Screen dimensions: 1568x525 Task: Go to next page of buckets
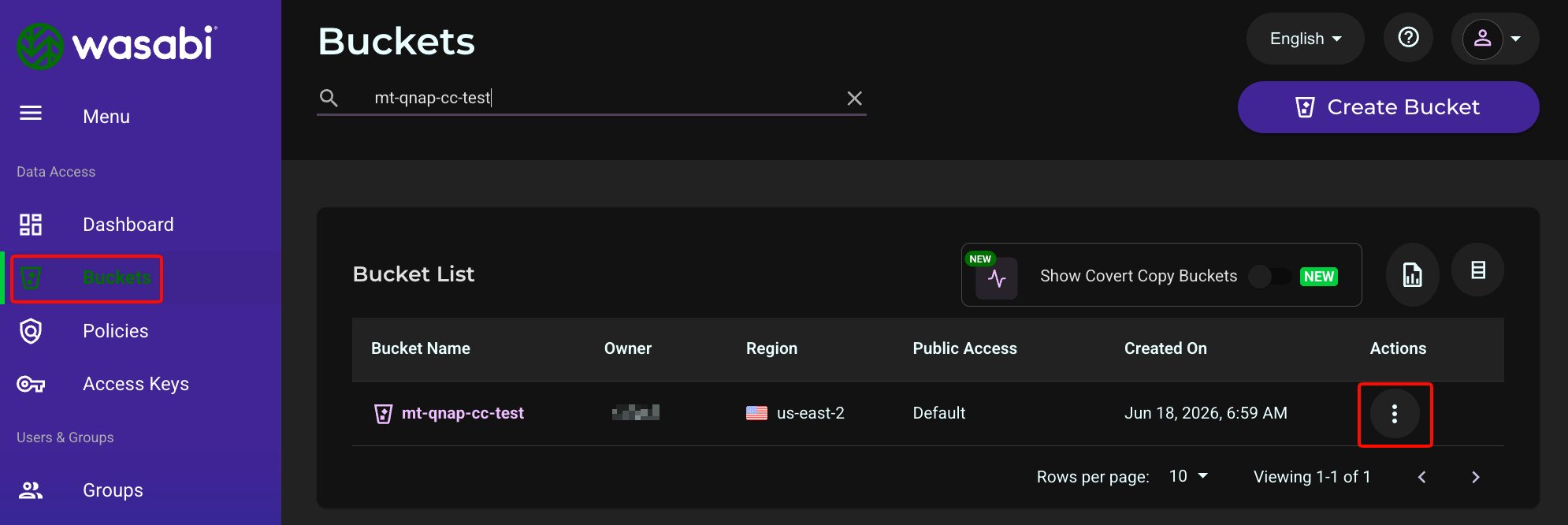(x=1476, y=477)
